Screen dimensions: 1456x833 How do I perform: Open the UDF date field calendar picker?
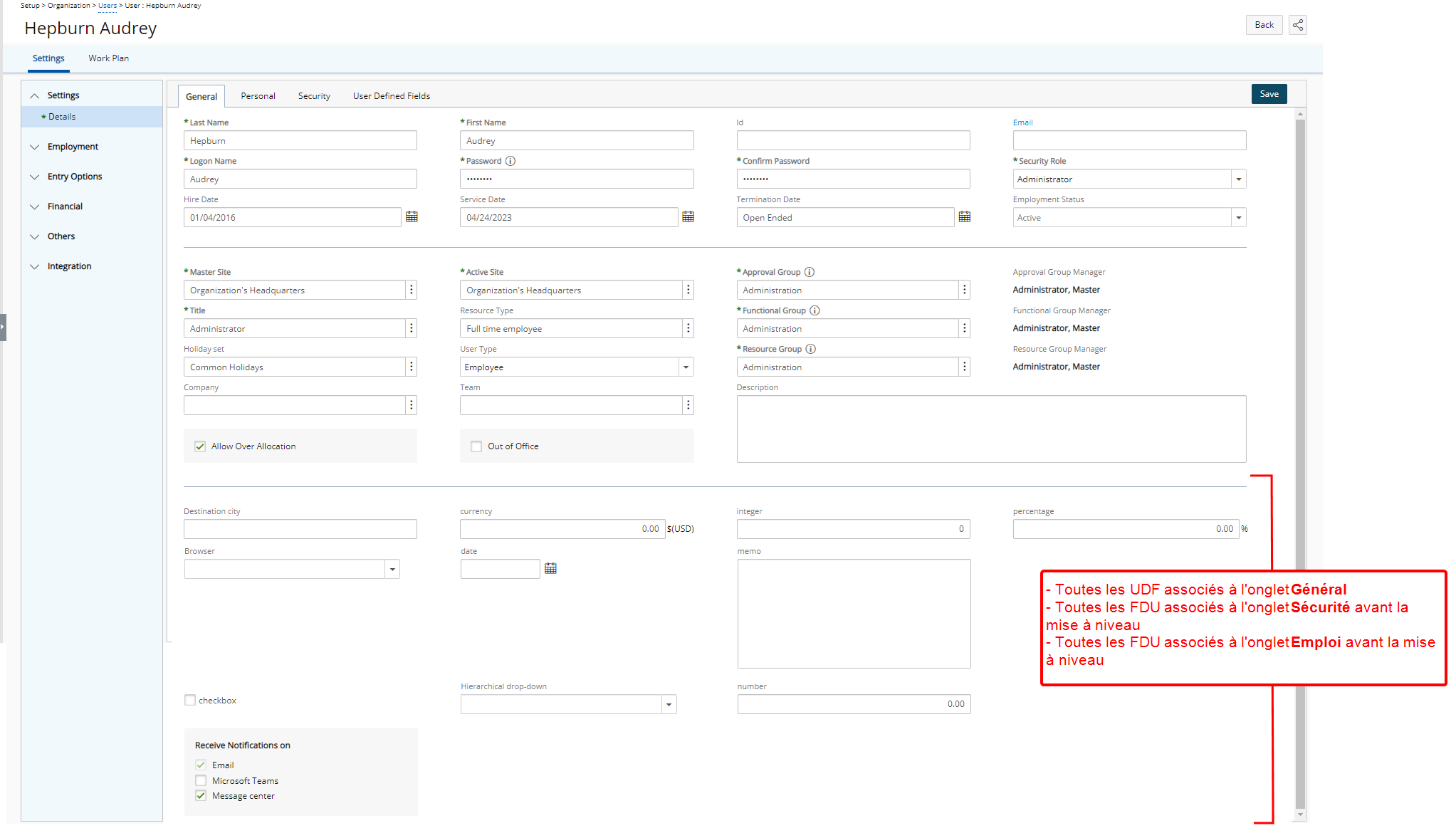(550, 568)
